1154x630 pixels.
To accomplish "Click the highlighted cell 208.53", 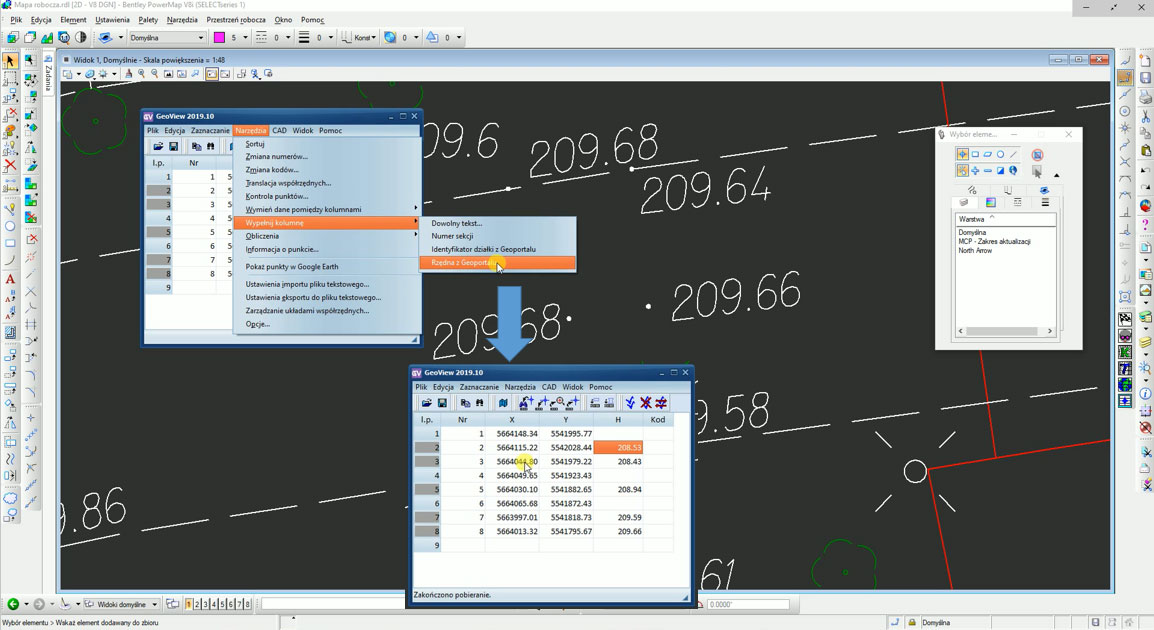I will (618, 447).
